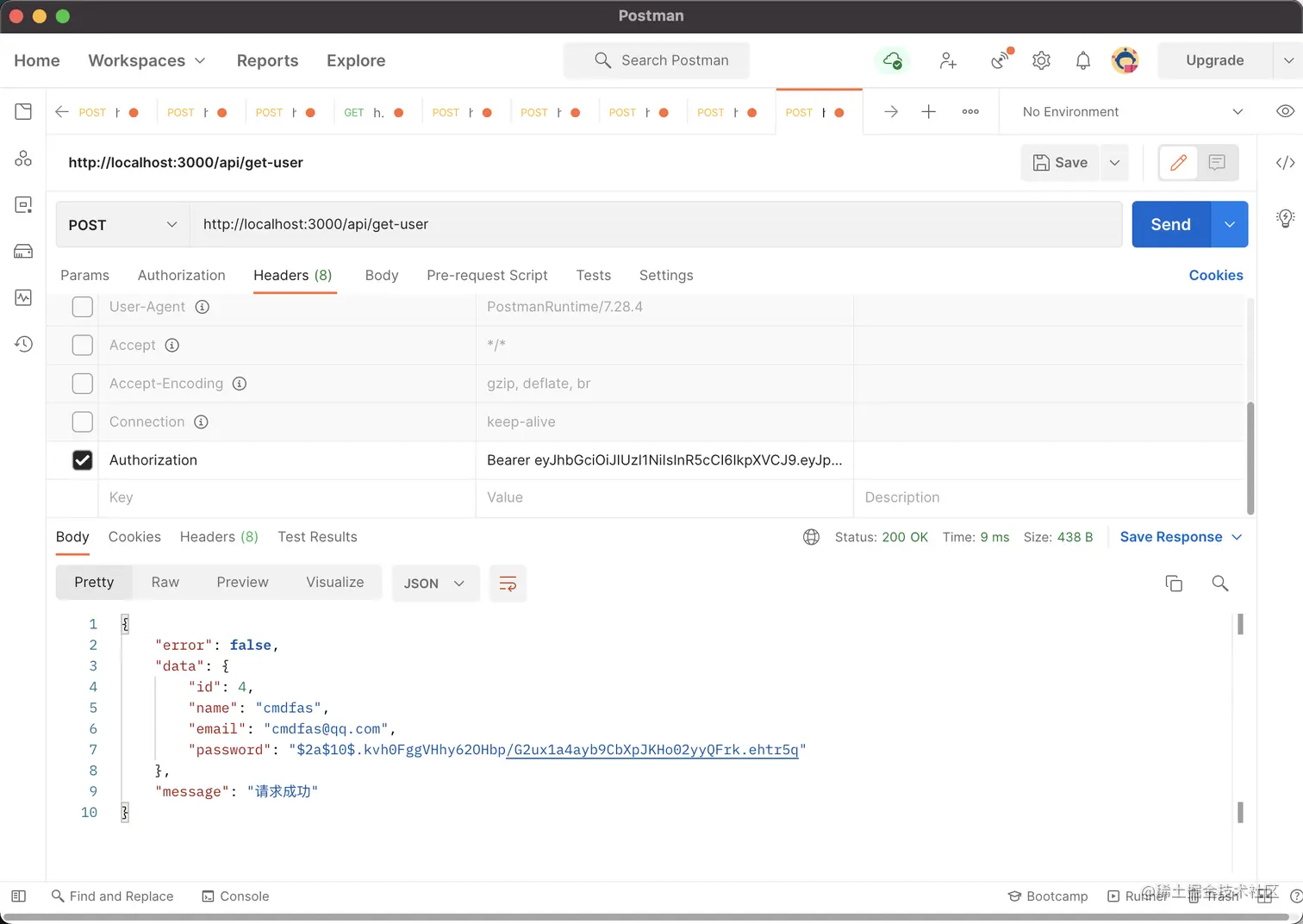Open Find and Replace
Viewport: 1303px width, 924px height.
pos(112,896)
